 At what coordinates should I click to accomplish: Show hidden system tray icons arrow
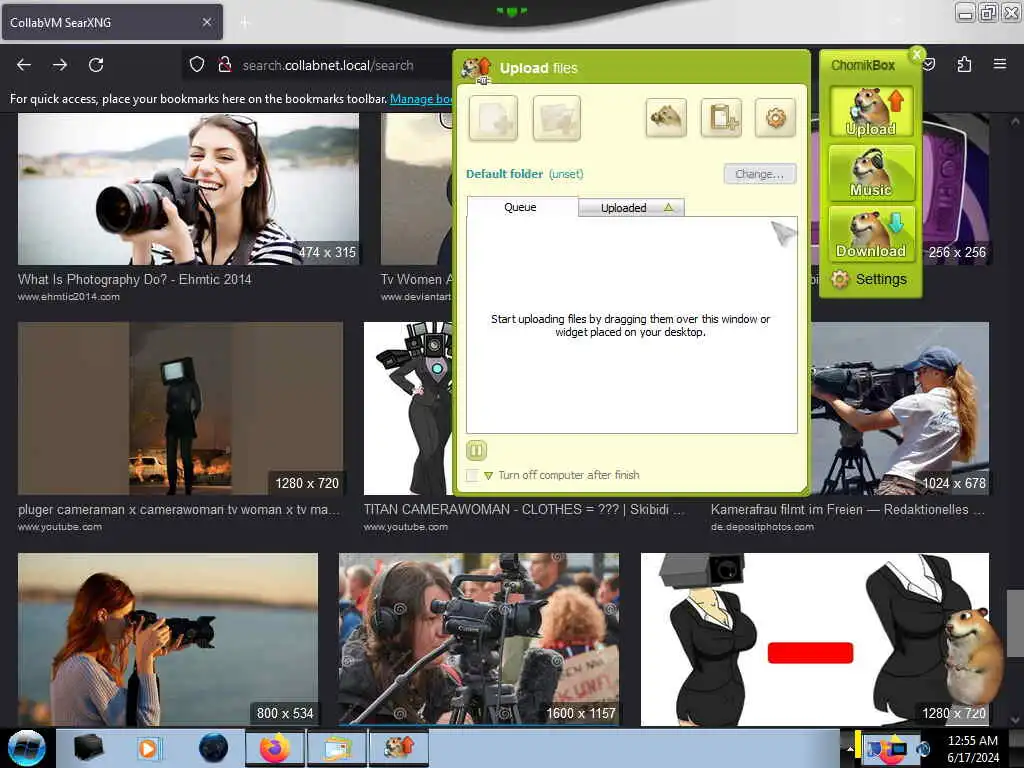coord(849,749)
